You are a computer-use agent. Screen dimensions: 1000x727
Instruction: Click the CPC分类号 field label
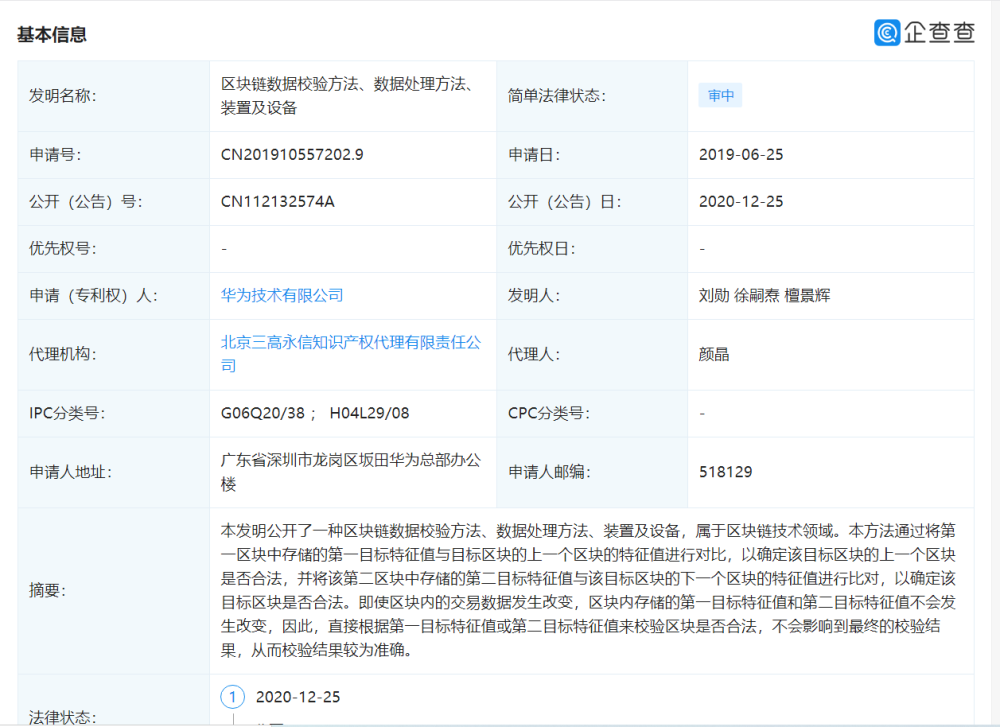[x=549, y=413]
